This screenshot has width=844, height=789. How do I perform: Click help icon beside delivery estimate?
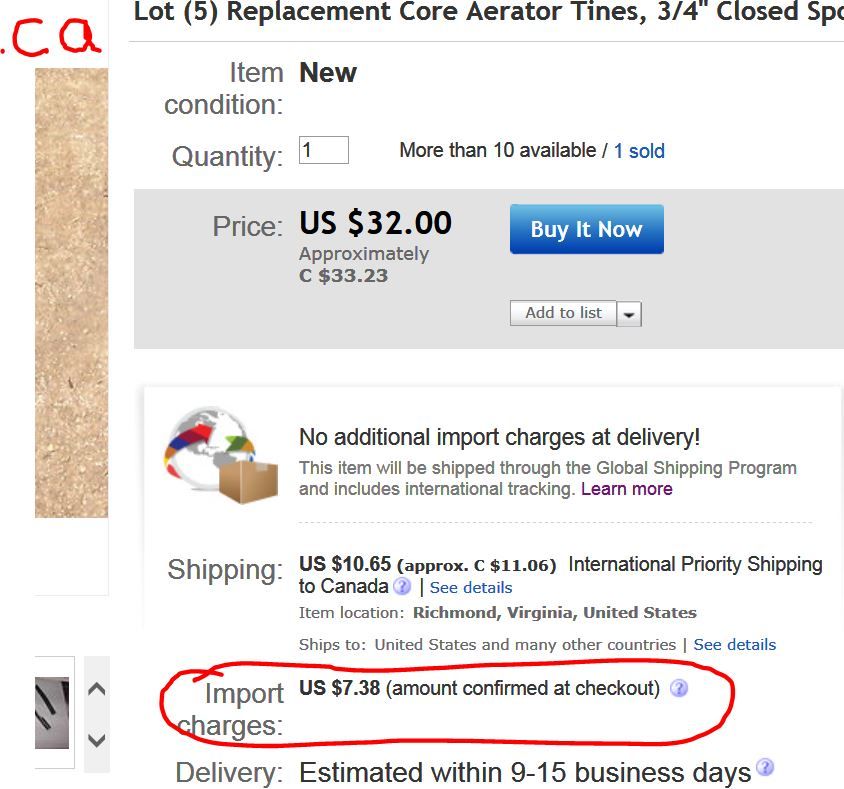[765, 767]
